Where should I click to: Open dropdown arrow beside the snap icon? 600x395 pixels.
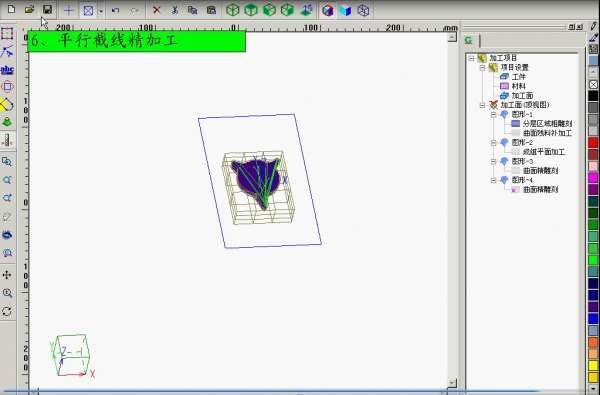click(101, 11)
